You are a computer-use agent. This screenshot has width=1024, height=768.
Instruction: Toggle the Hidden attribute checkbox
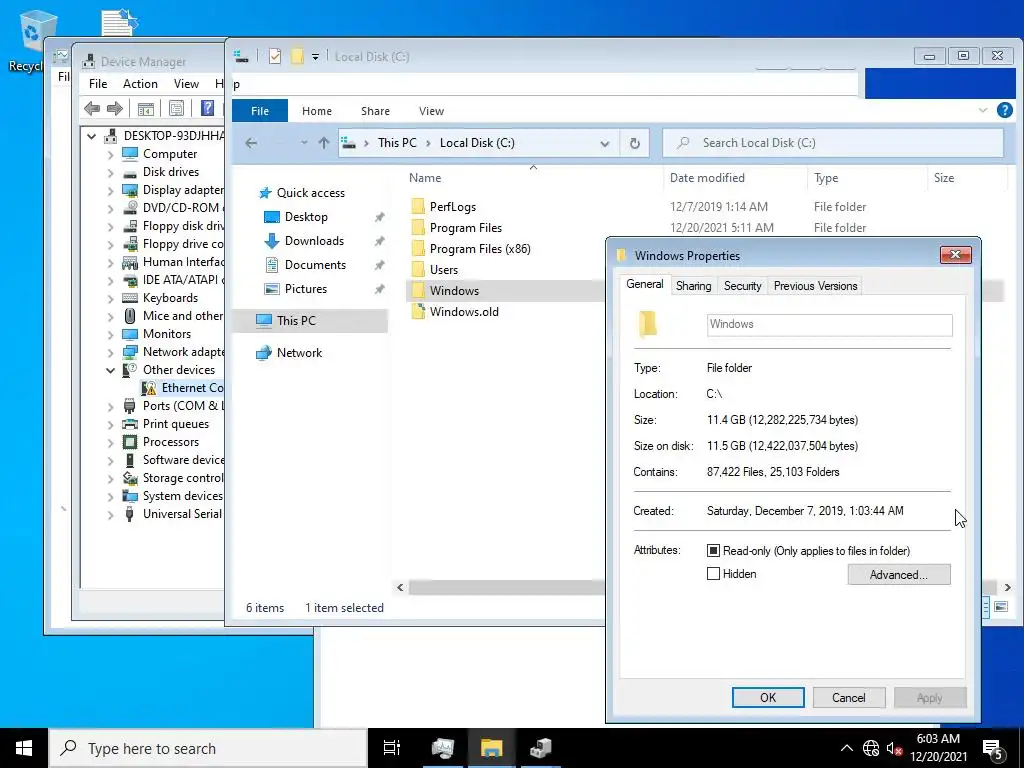click(714, 573)
